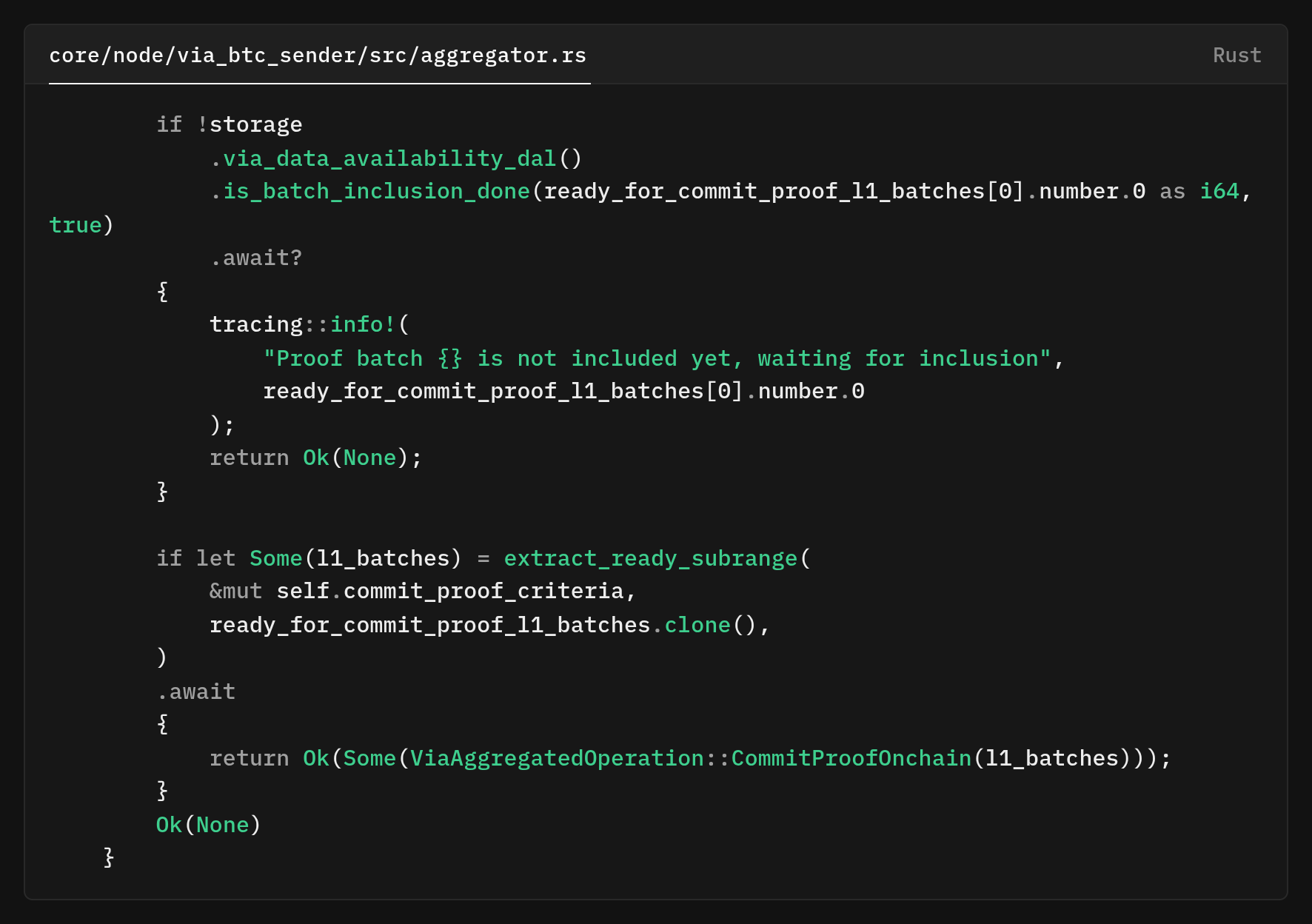Click the ViaAggregatedOperation enum name
This screenshot has width=1312, height=924.
pos(556,759)
